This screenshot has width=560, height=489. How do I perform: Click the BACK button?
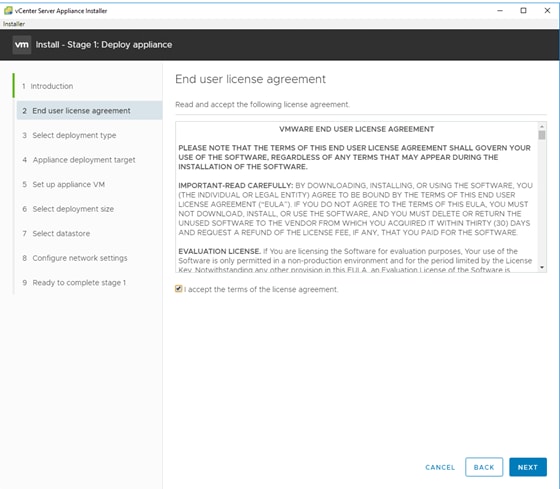click(484, 467)
